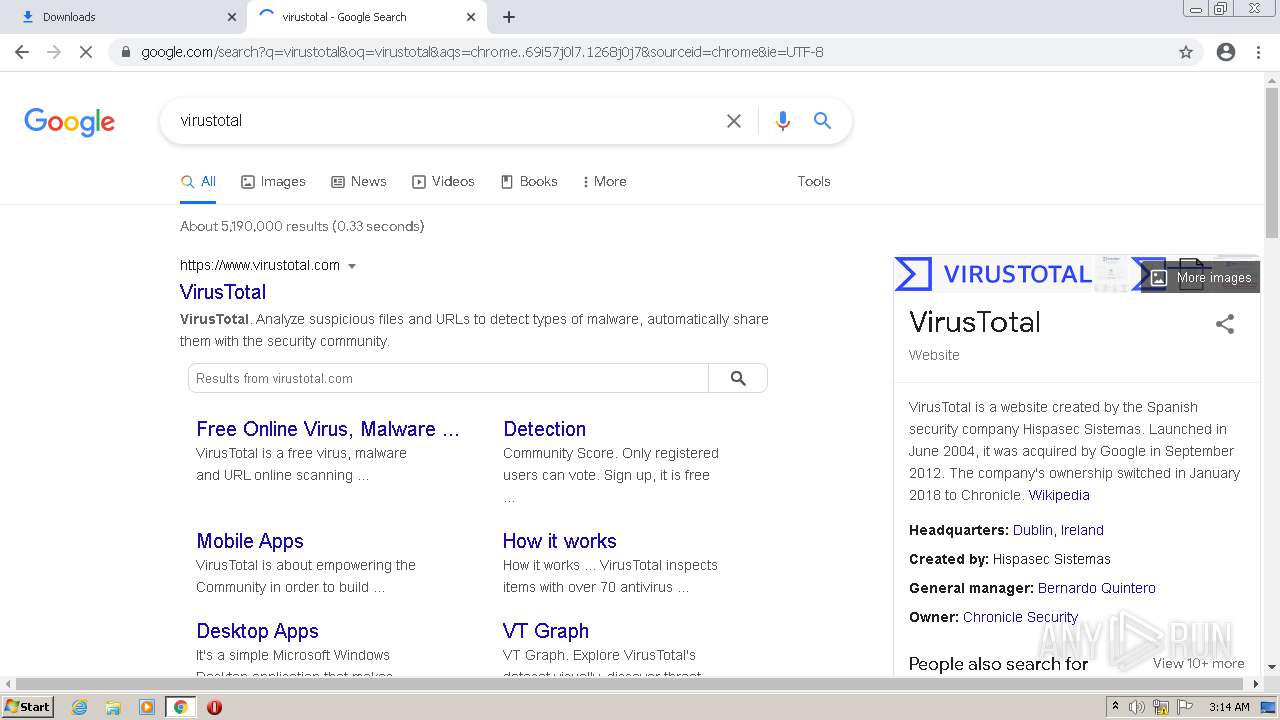Click the vertical scrollbar down arrow
1280x720 pixels.
pos(1272,666)
